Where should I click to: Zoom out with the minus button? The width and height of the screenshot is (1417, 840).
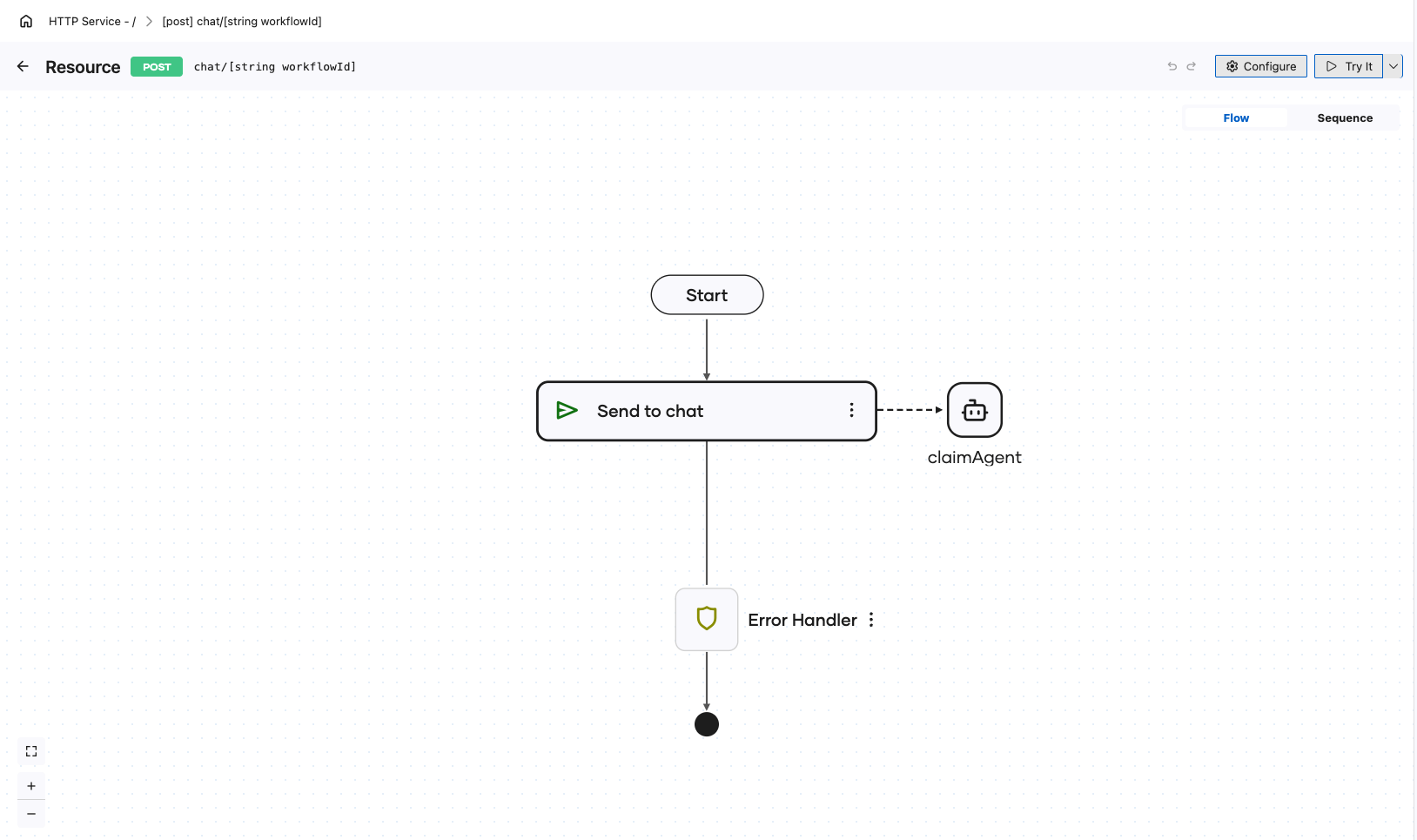pos(31,814)
